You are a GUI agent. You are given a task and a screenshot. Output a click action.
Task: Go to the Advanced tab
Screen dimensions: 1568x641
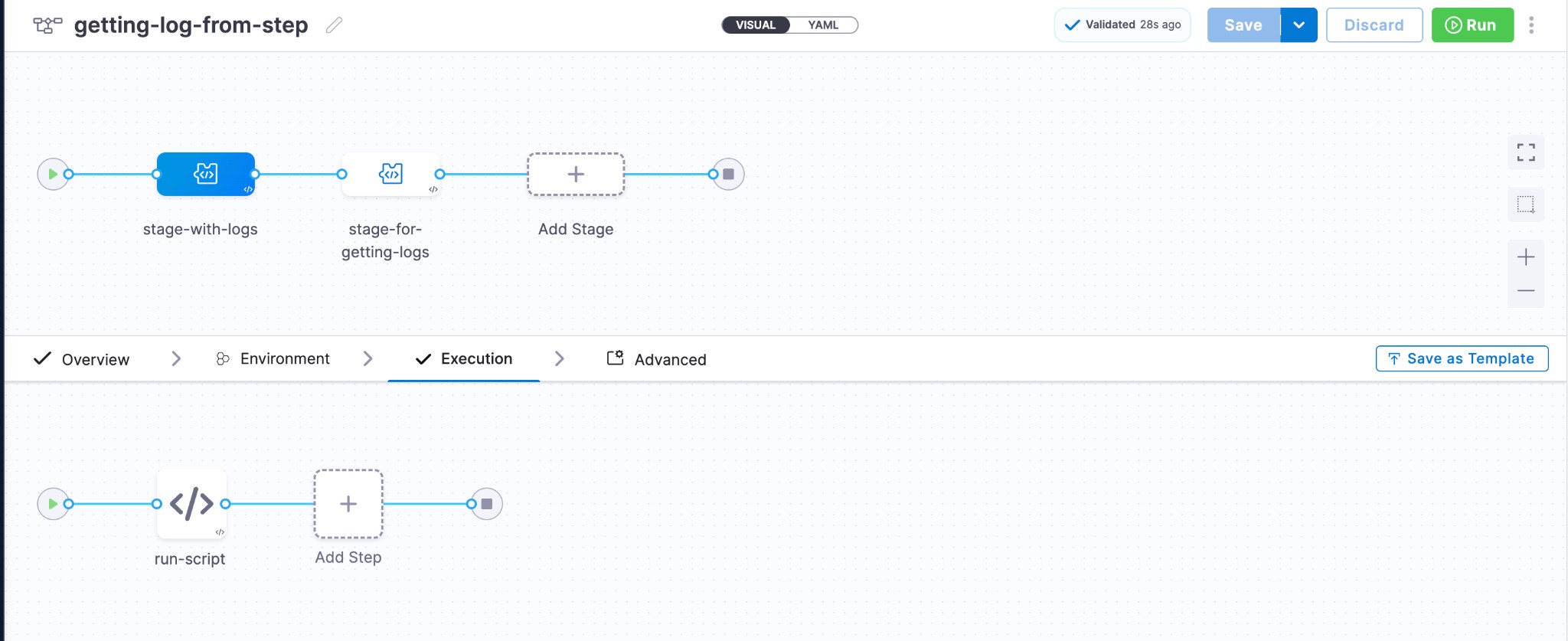pos(657,359)
